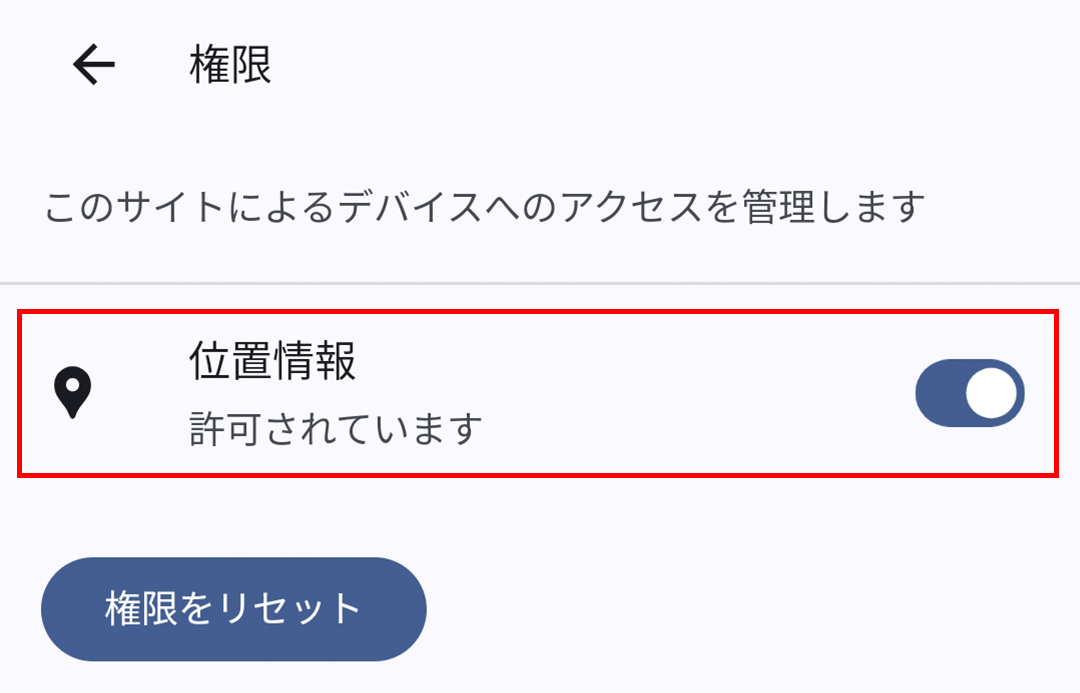This screenshot has width=1080, height=693.
Task: Disable location permission with the blue switch
Action: (970, 393)
